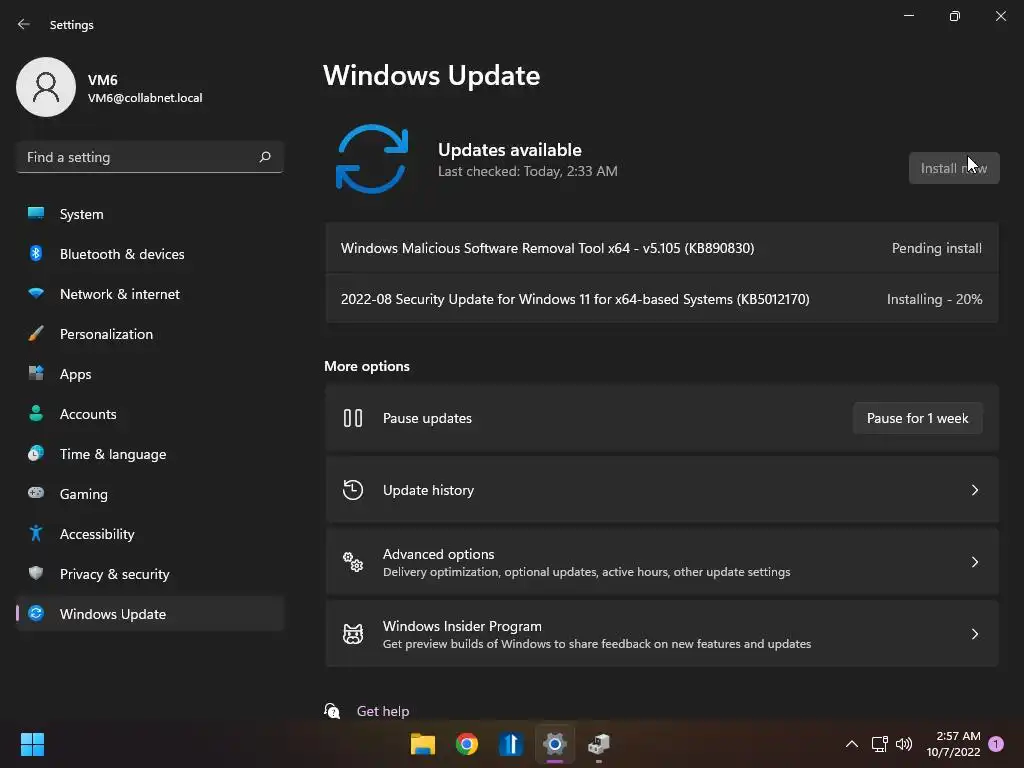Click the large blue update refresh icon
The height and width of the screenshot is (768, 1024).
point(372,159)
